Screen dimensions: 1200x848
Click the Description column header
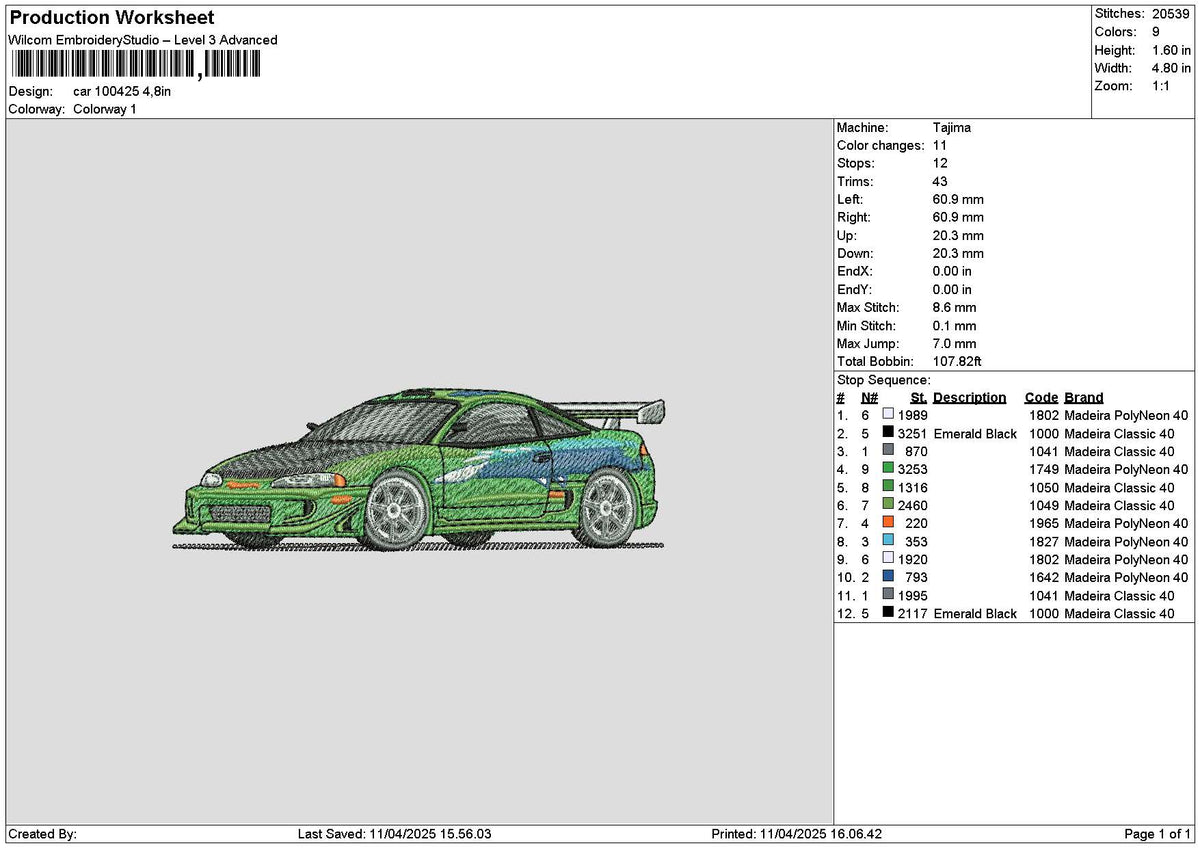970,397
